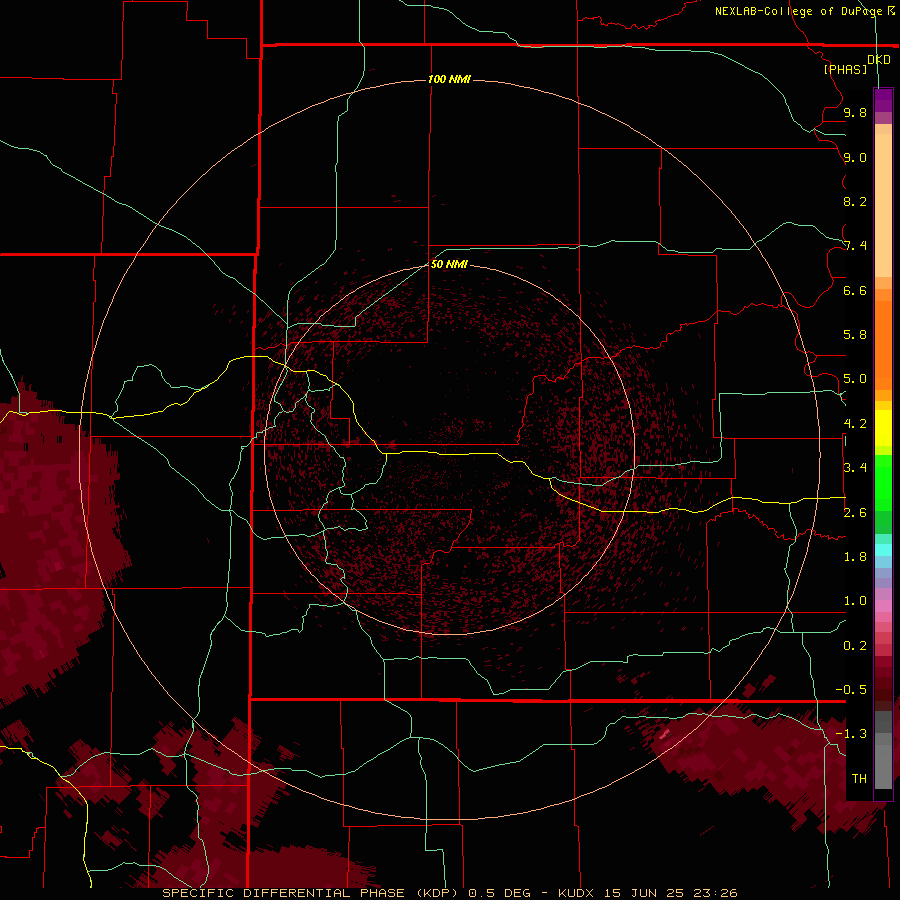Click the KUDX radar site identifier
The height and width of the screenshot is (900, 900).
(577, 893)
